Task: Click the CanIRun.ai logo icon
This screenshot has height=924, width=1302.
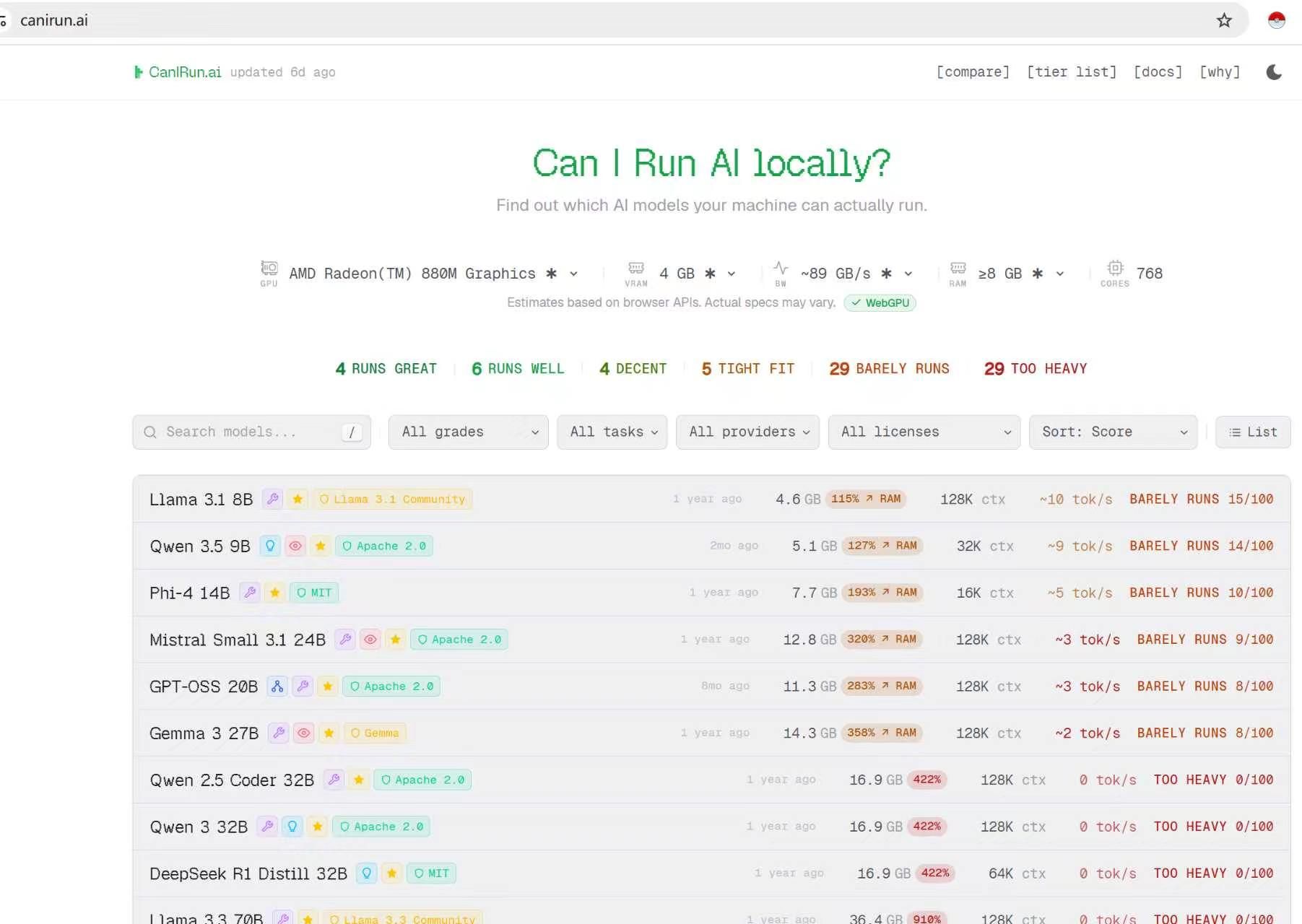Action: pos(138,72)
